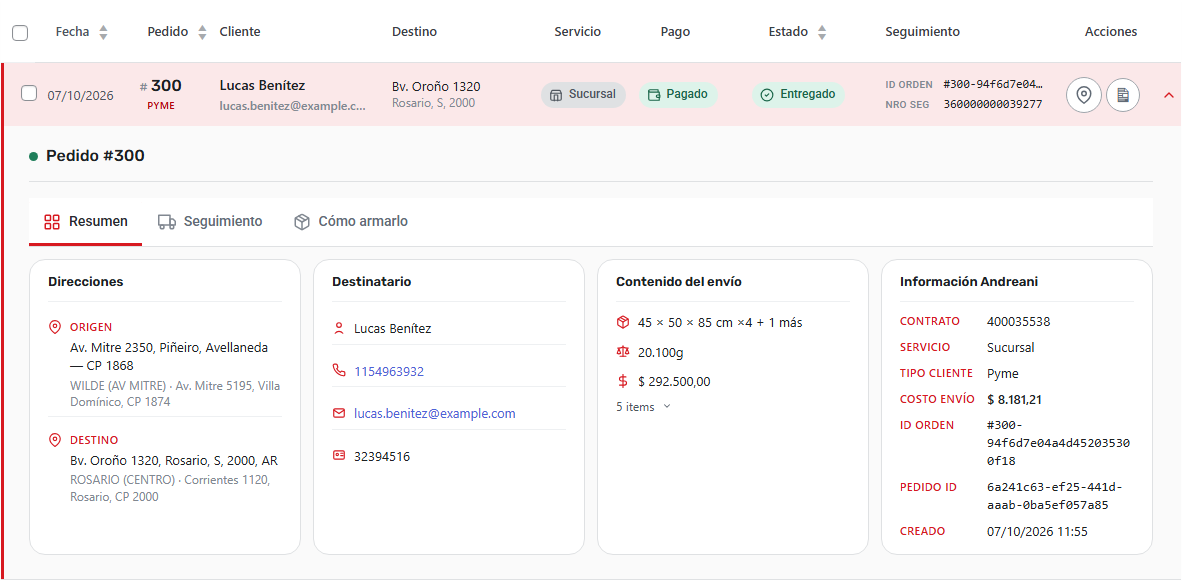Click the ID card icon beside 32394516

click(338, 456)
